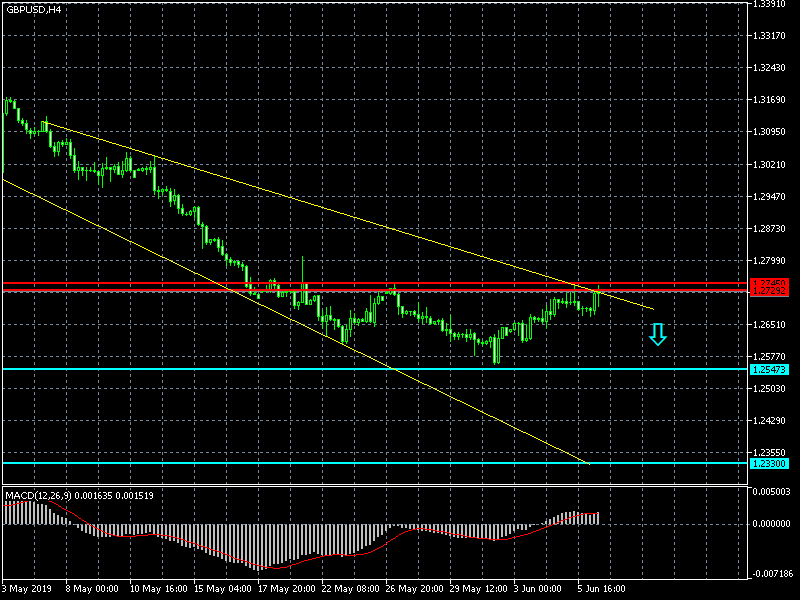Select the cyan 1.23300 price tag
This screenshot has height=600, width=800.
point(769,463)
